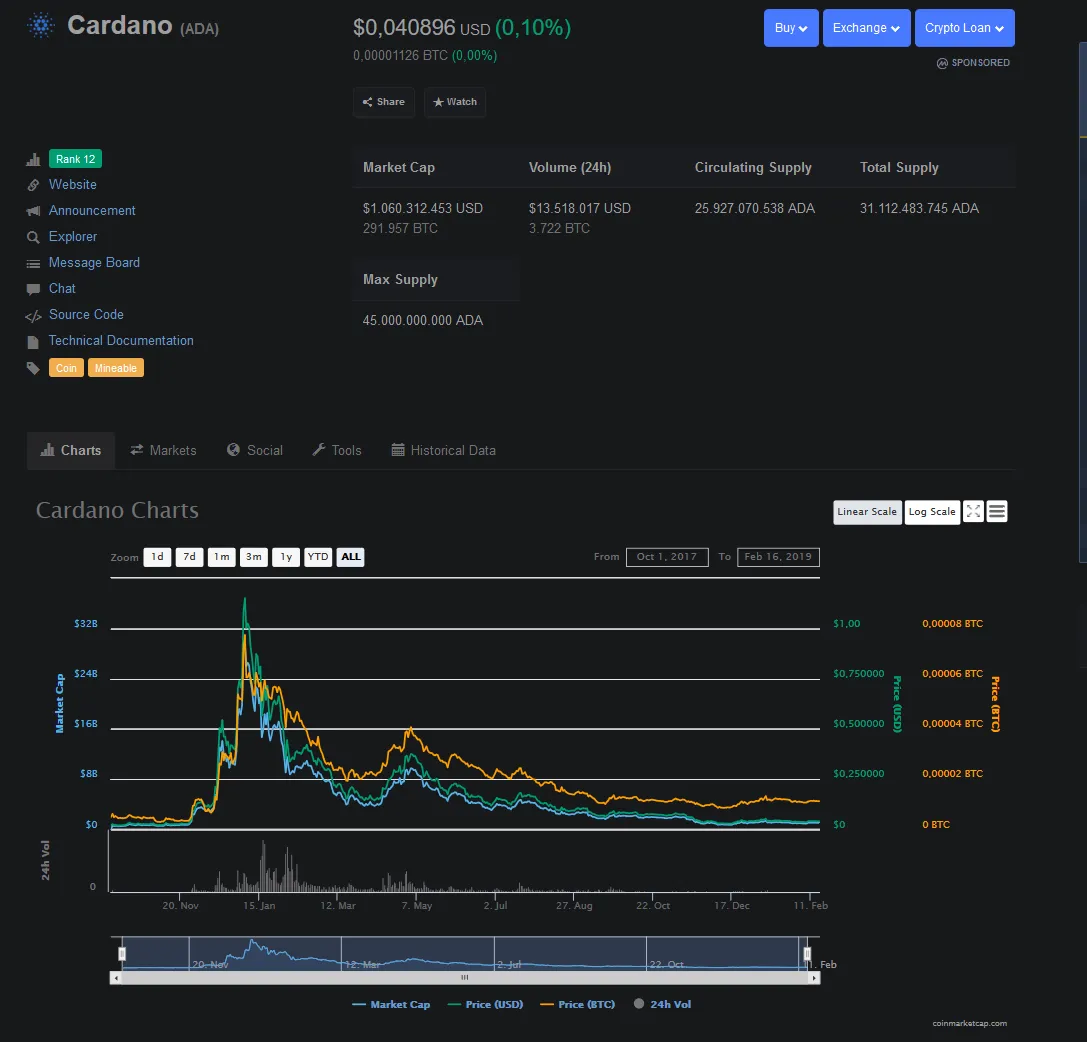
Task: Open the chart fullscreen icon
Action: tap(973, 512)
